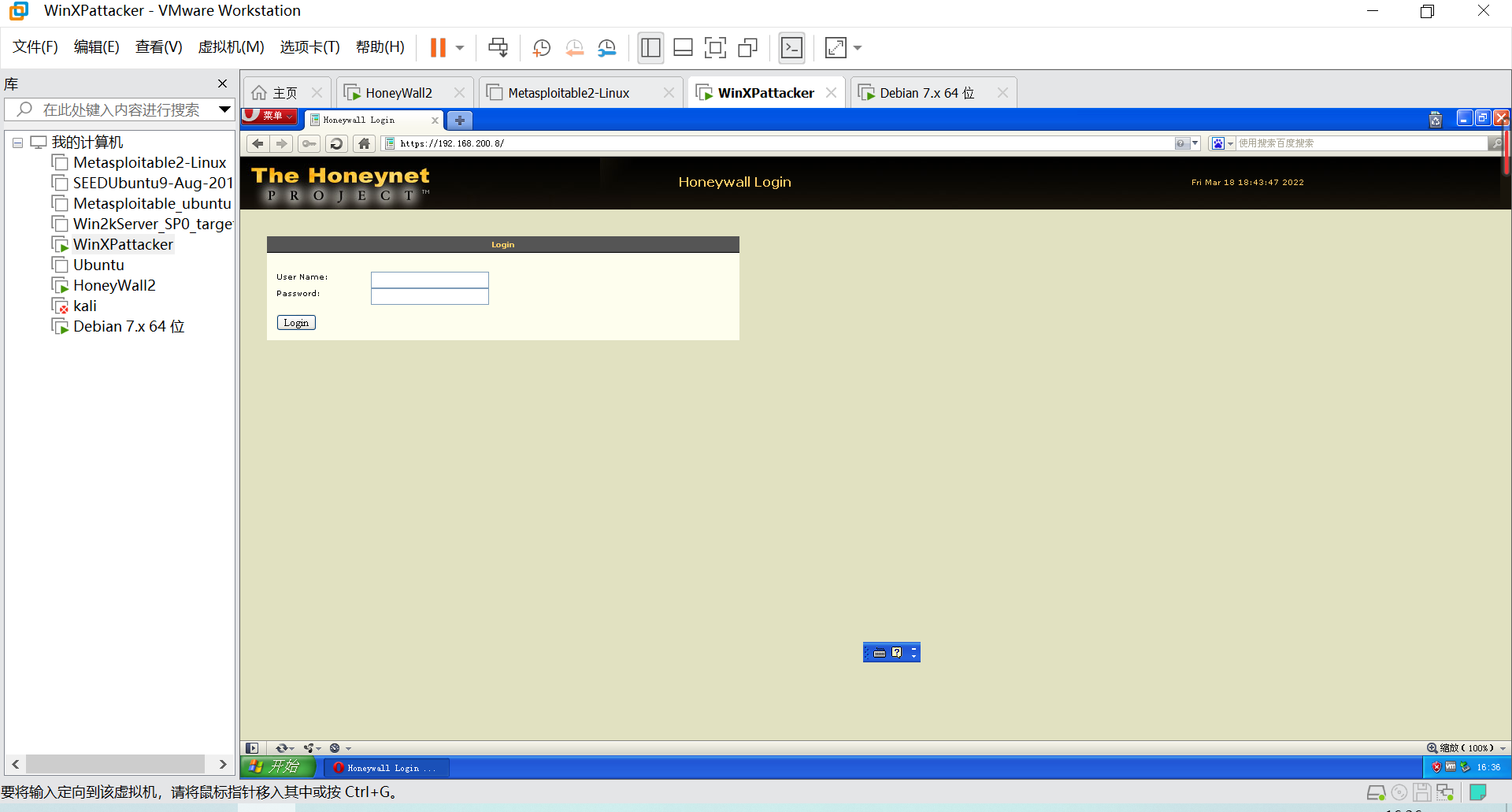Click the User Name input field
Viewport: 1512px width, 812px height.
point(430,280)
